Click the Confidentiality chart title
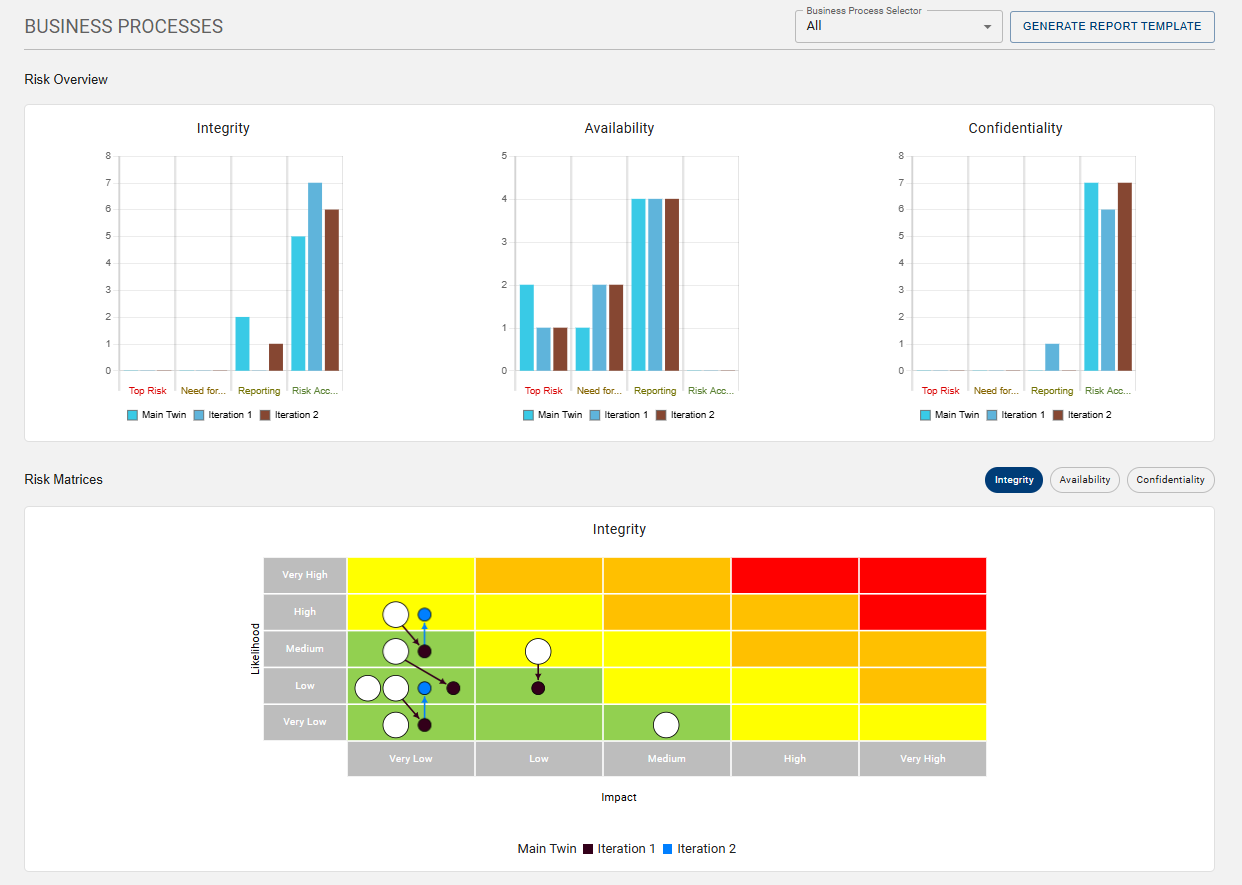The width and height of the screenshot is (1242, 885). (x=1015, y=128)
